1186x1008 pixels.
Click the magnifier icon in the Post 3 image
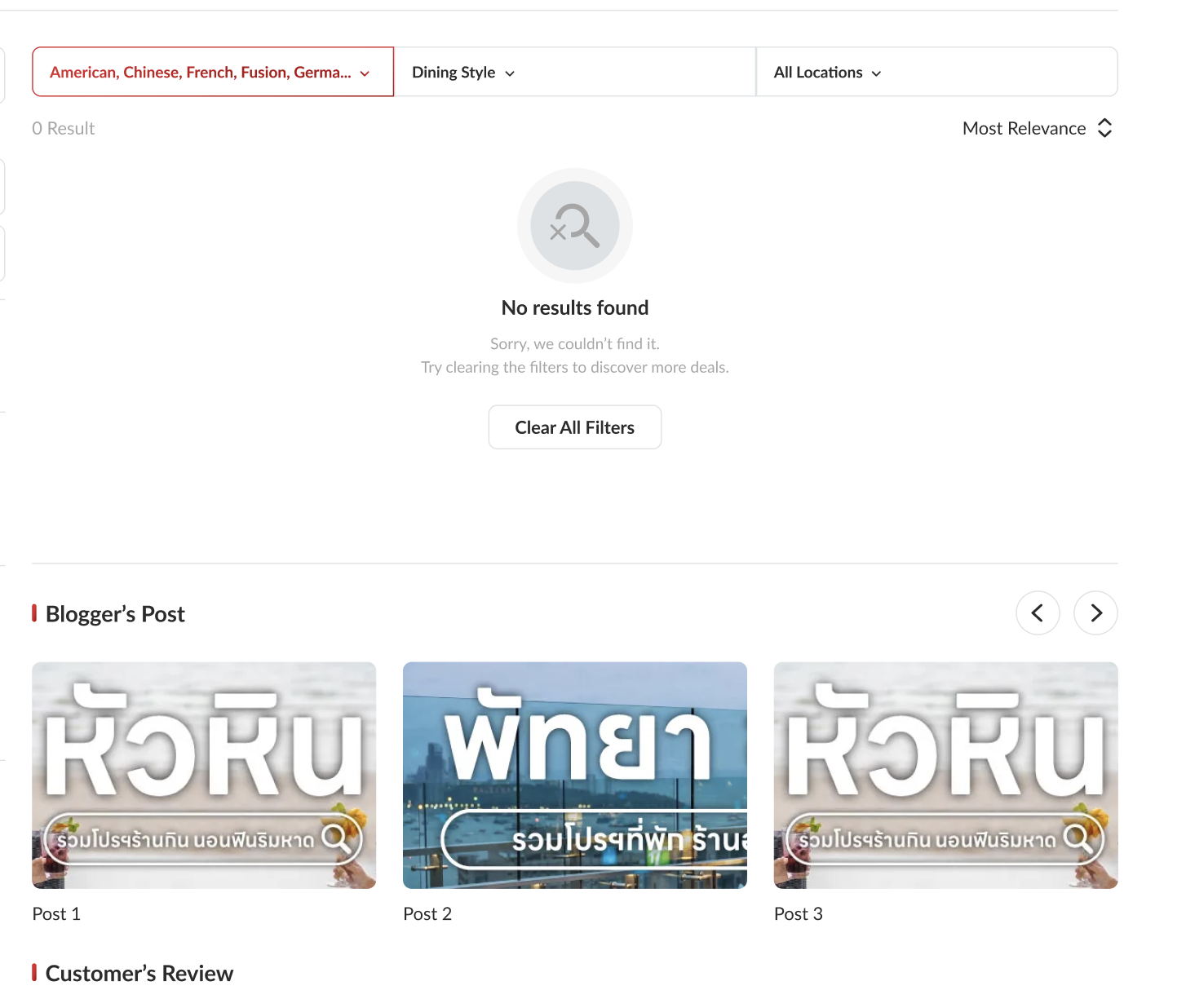[1078, 838]
